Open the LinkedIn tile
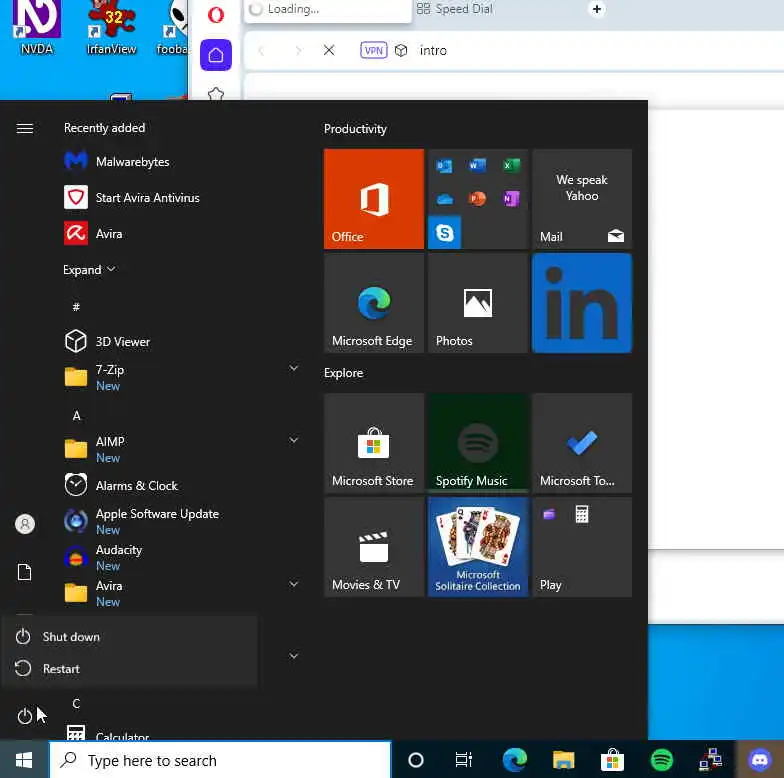The image size is (784, 778). [x=582, y=303]
